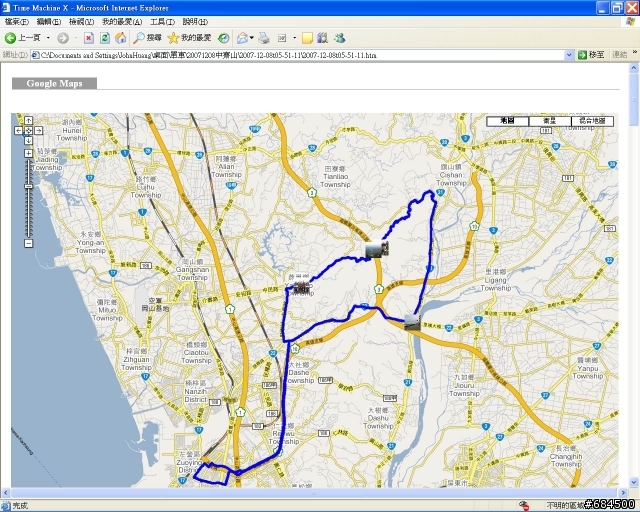Open the 編輯(E) menu
The width and height of the screenshot is (640, 512).
[49, 22]
